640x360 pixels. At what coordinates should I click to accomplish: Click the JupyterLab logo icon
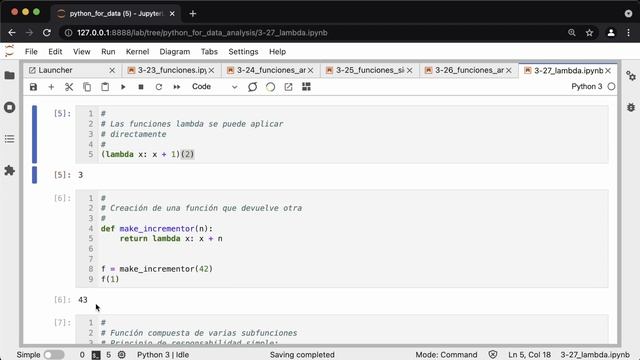[9, 51]
